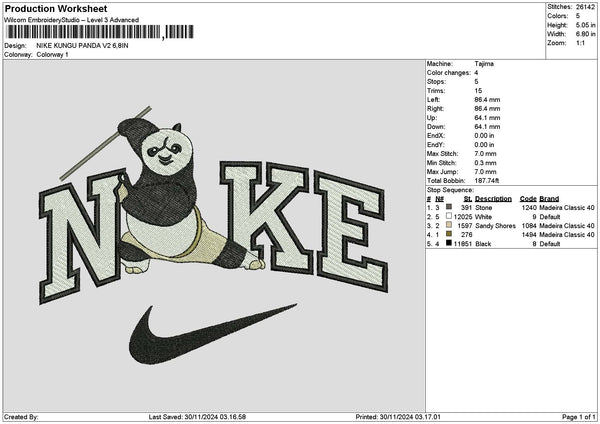Click the 'Colorway 1' value
This screenshot has width=600, height=424.
point(52,55)
